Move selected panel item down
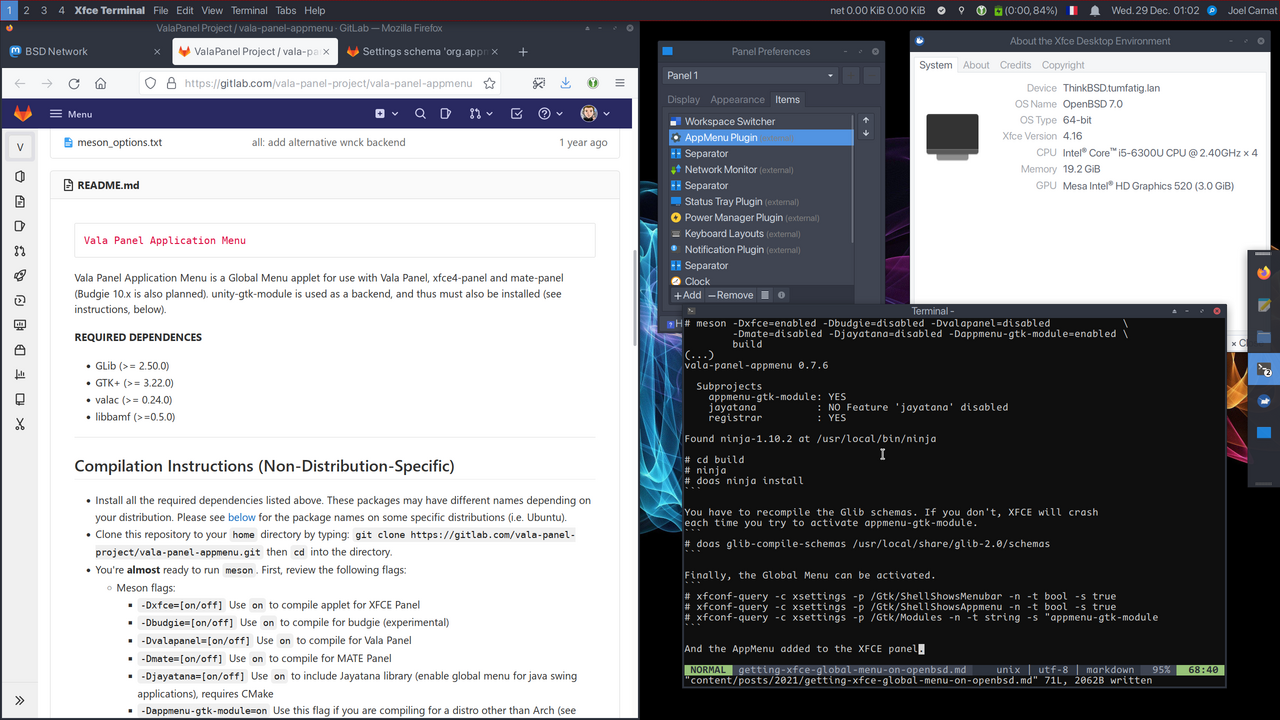 point(866,133)
